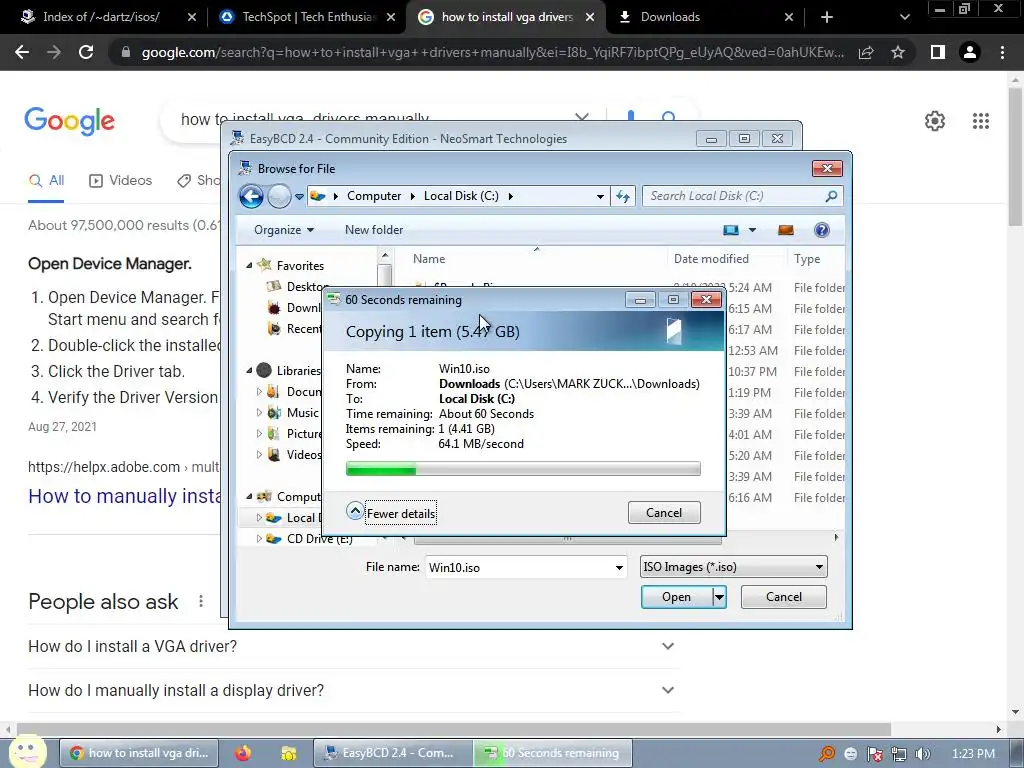Click the volume speaker tray icon
Viewport: 1024px width, 768px height.
pos(923,754)
